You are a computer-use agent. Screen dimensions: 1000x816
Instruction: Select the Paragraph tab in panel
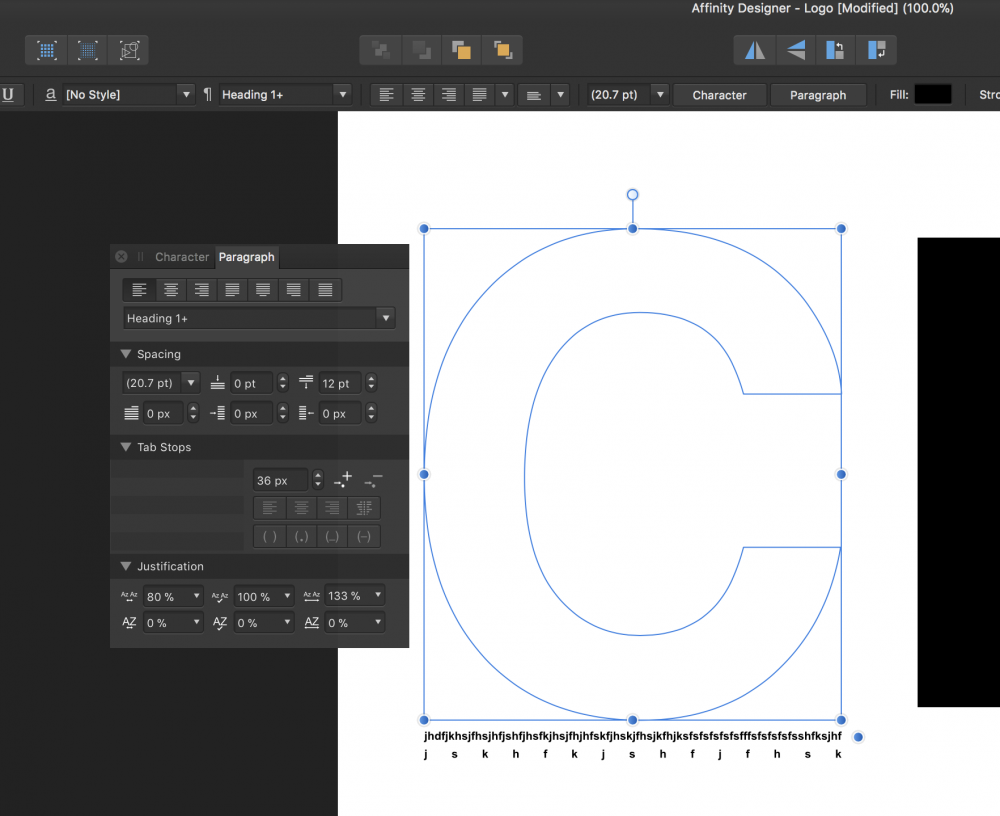click(x=246, y=257)
